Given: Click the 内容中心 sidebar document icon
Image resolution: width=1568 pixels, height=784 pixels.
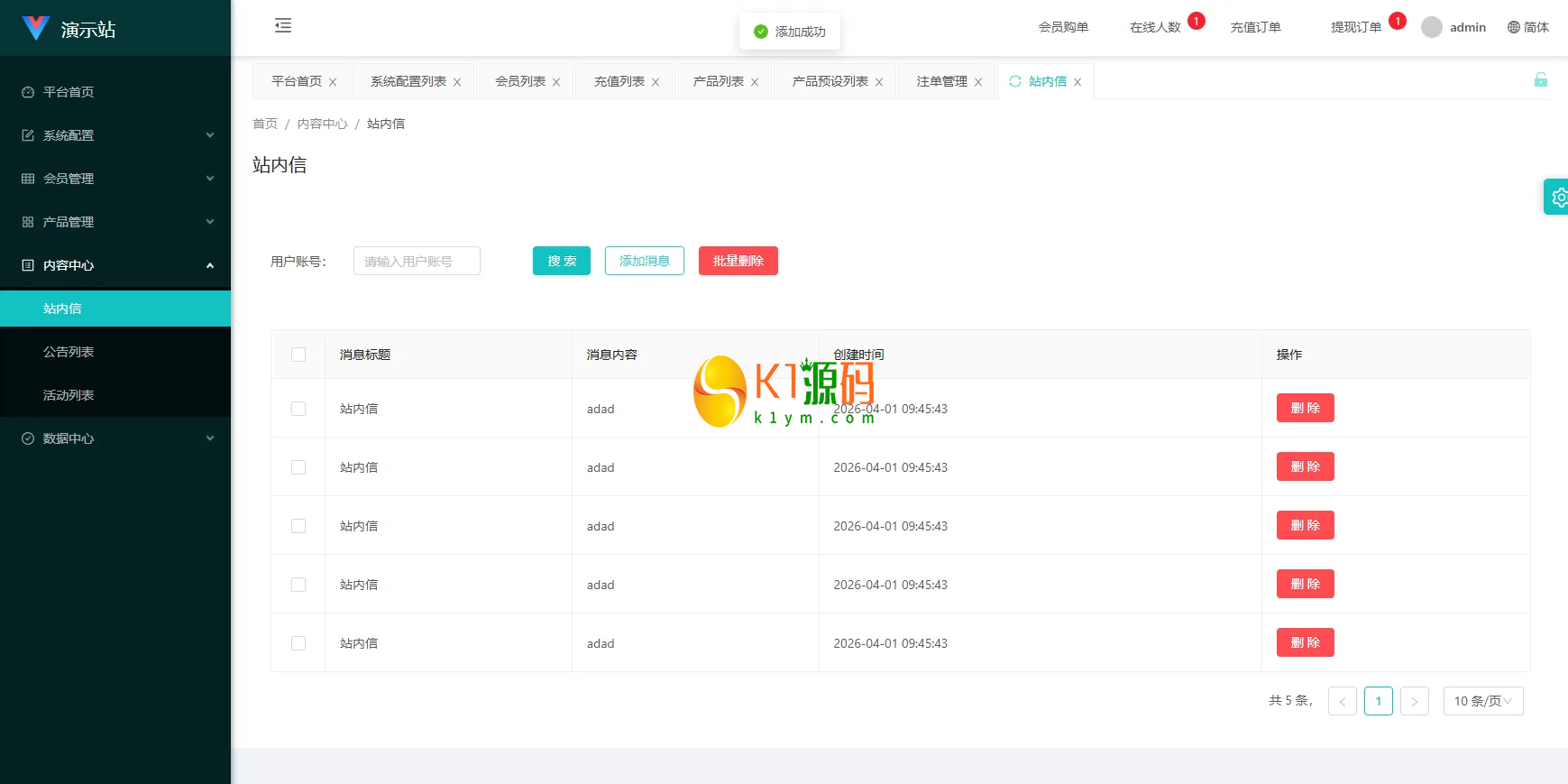Looking at the screenshot, I should (28, 265).
